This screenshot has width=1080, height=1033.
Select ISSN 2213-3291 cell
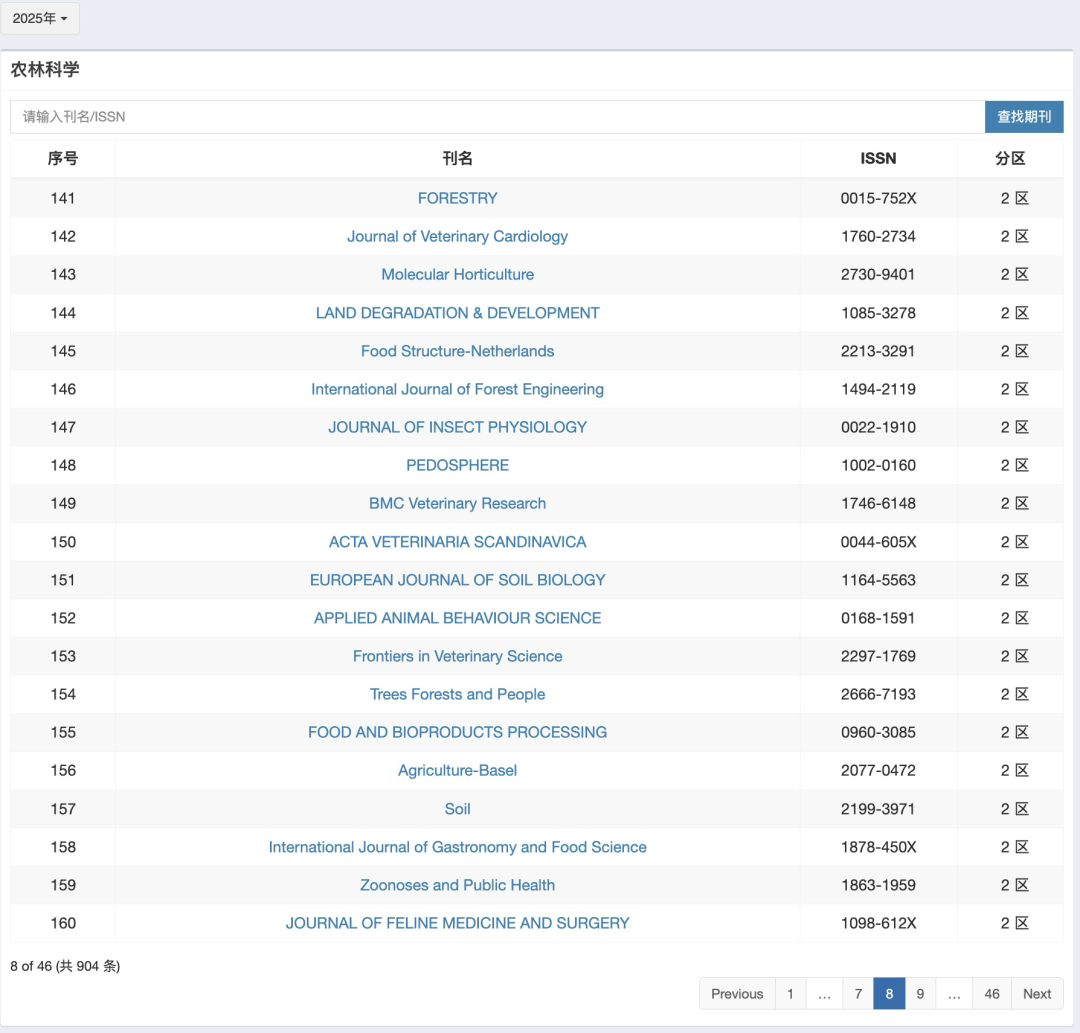[x=878, y=351]
